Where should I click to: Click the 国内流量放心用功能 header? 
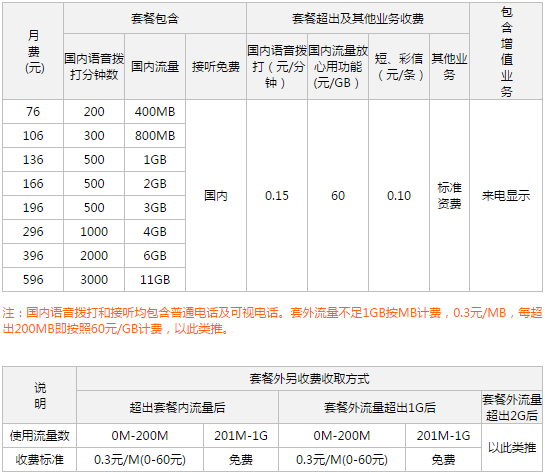338,66
